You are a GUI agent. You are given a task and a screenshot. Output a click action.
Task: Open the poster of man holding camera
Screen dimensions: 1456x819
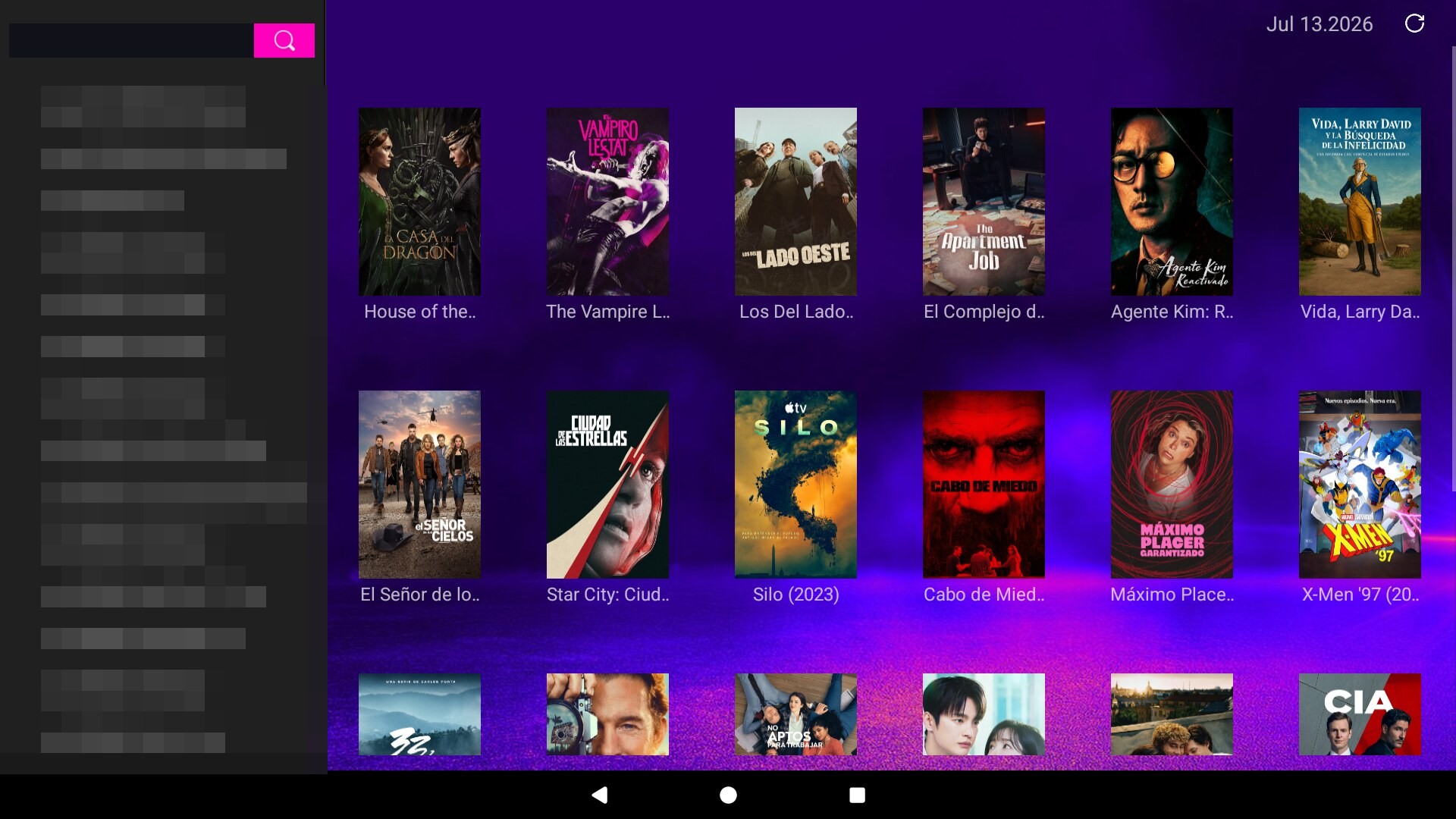[607, 714]
